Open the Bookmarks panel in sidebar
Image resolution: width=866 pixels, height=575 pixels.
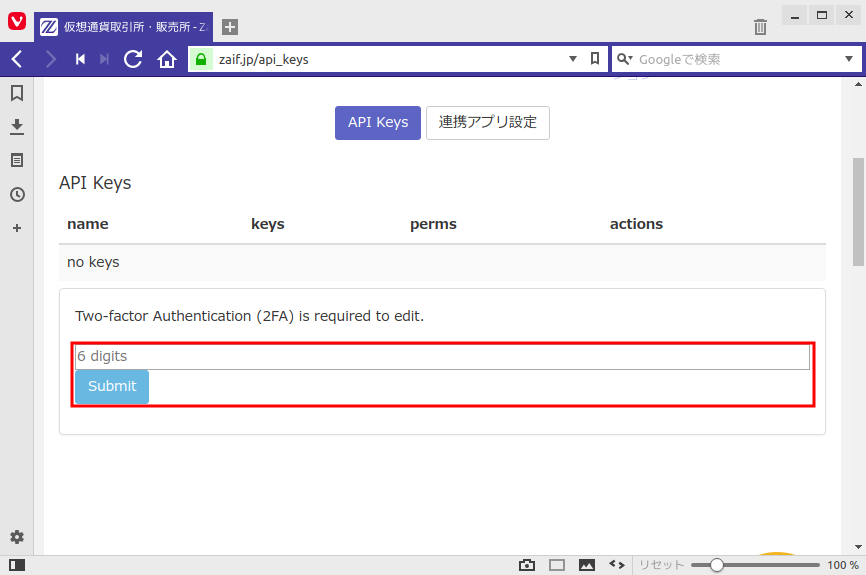coord(17,93)
